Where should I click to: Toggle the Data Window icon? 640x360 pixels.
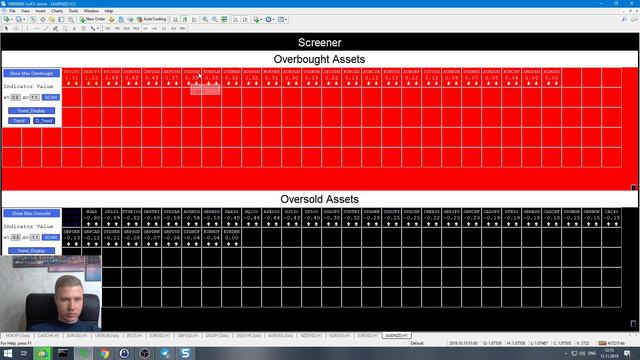[42, 19]
